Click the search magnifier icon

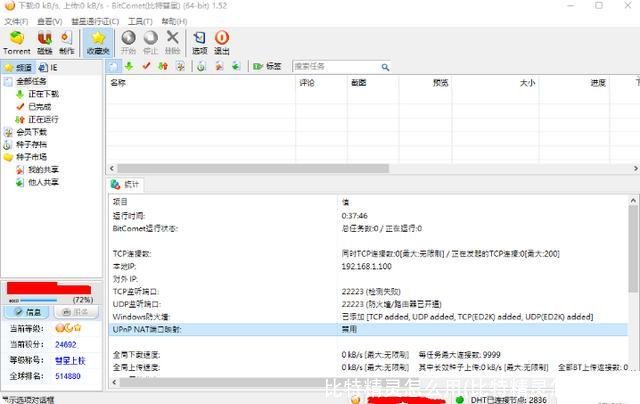point(385,67)
